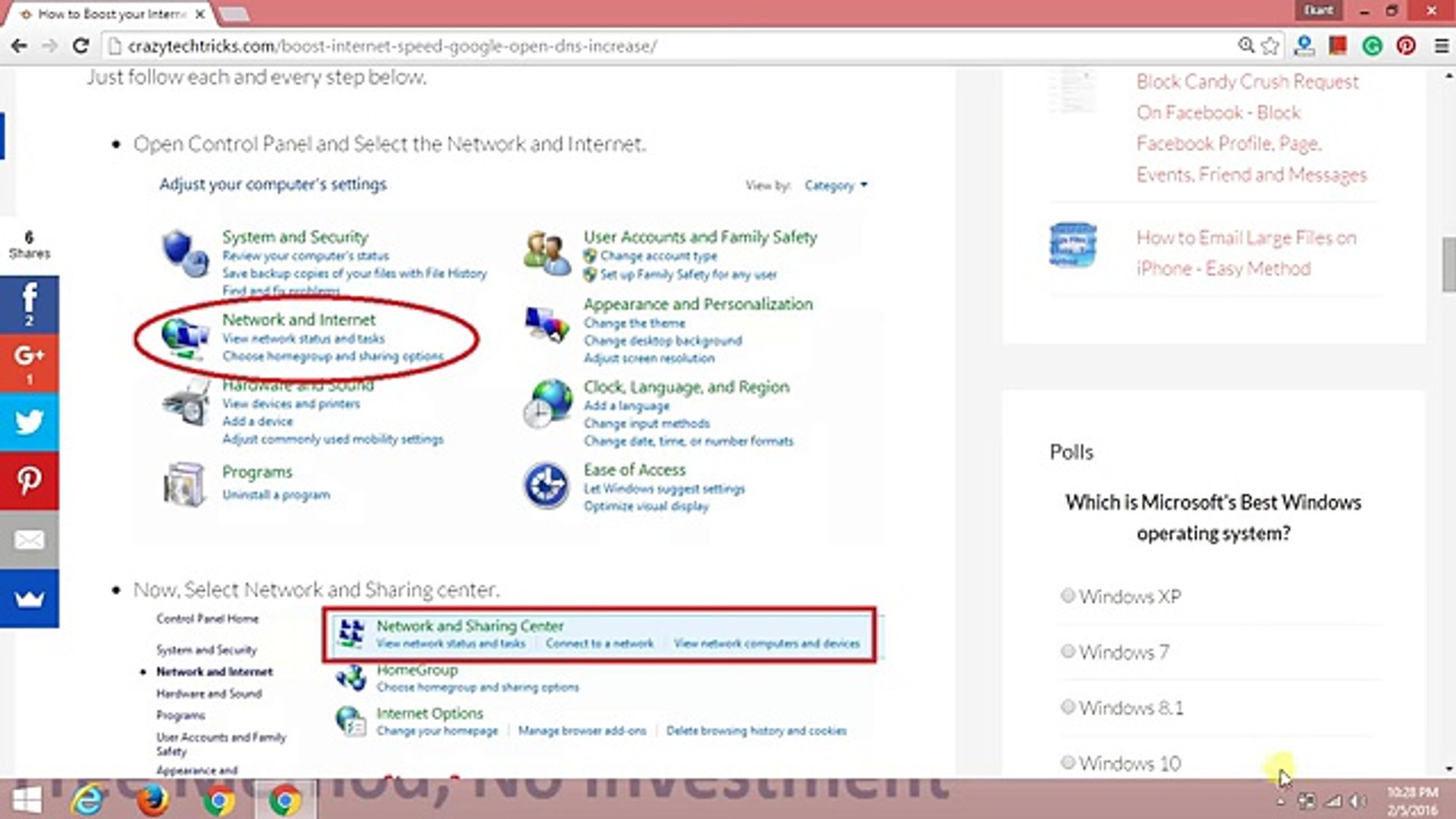This screenshot has width=1456, height=819.
Task: Select the Windows XP poll option
Action: point(1068,595)
